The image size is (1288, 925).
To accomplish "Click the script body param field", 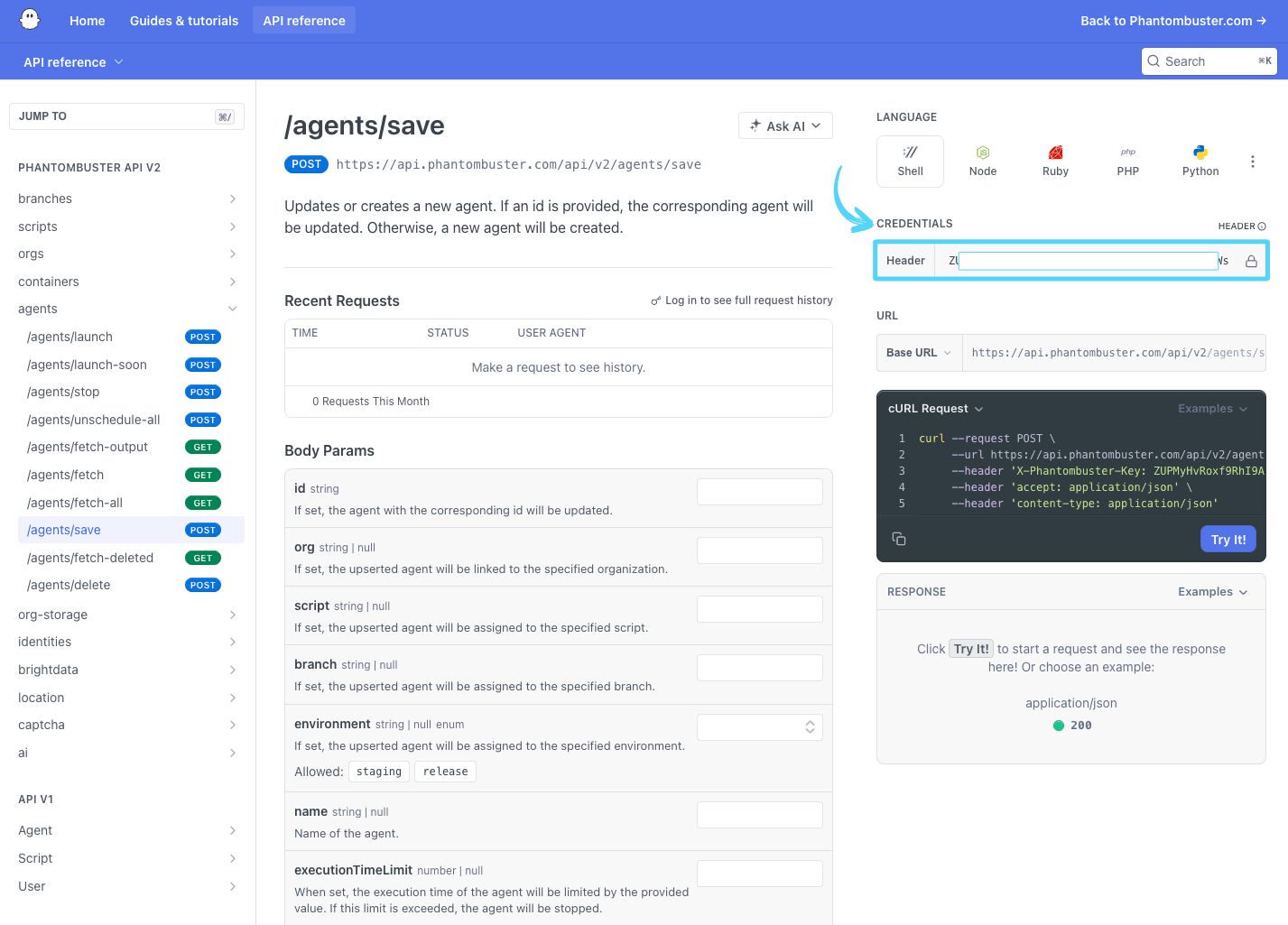I will tap(759, 609).
